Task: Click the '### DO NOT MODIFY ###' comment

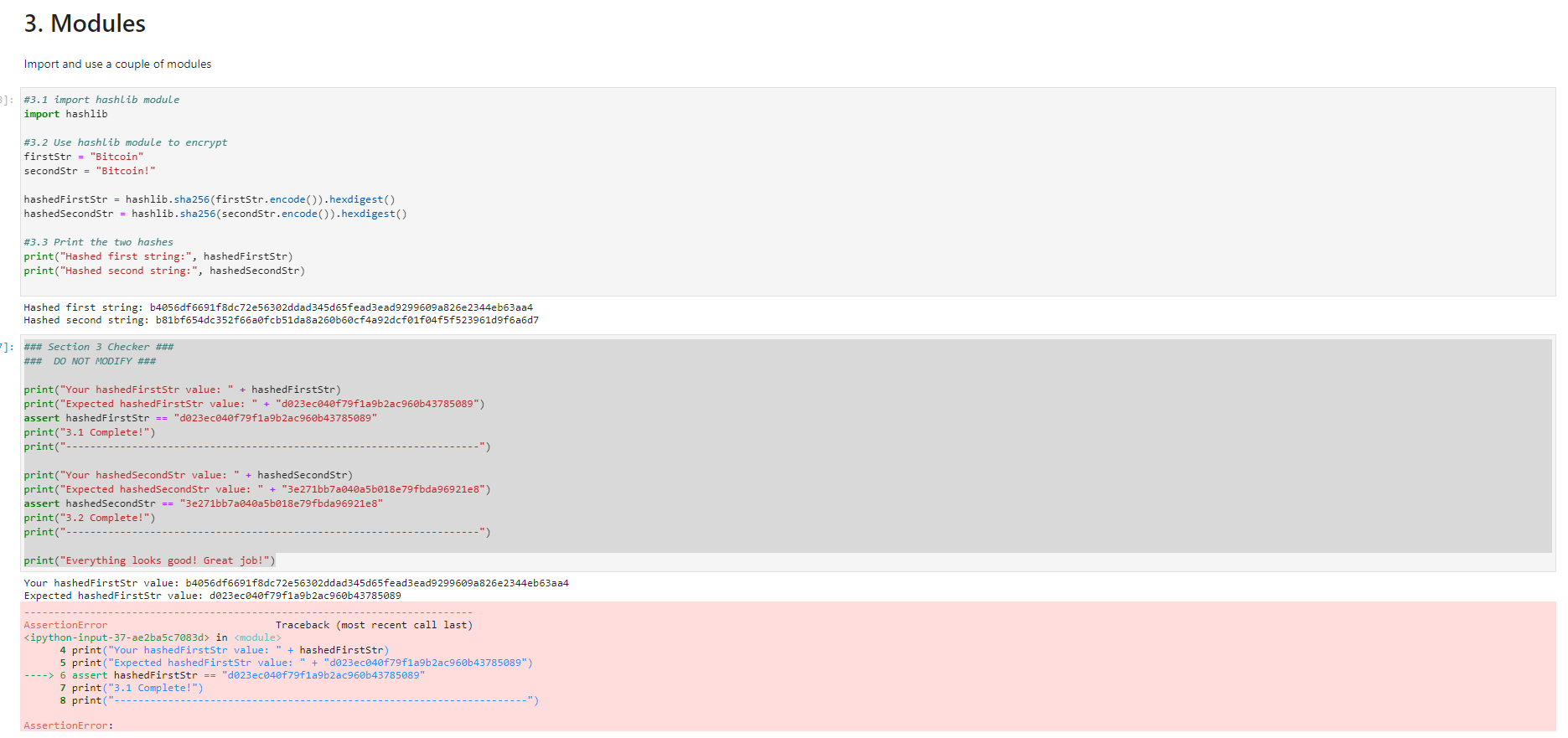Action: [x=90, y=361]
